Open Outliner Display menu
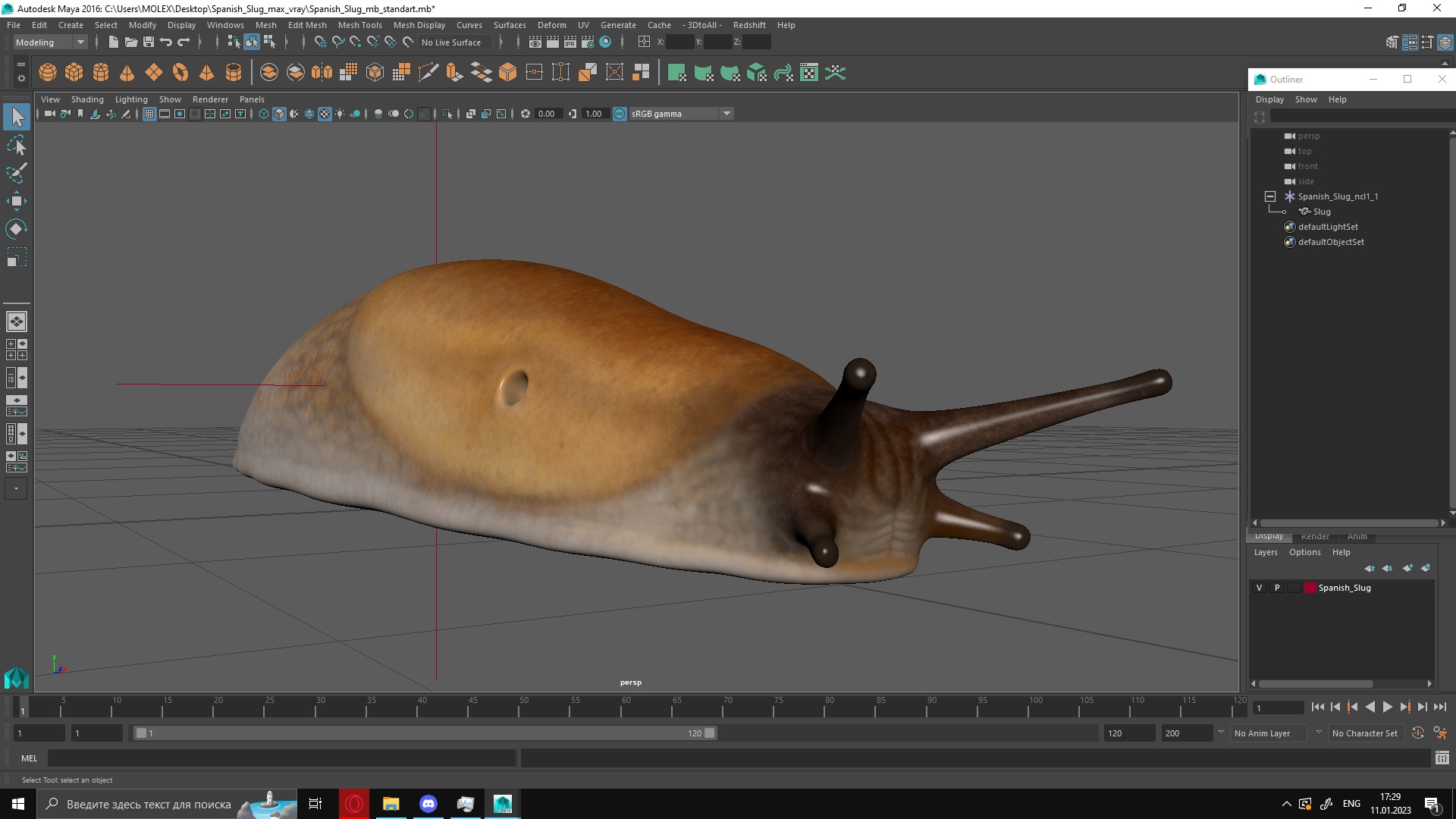Image resolution: width=1456 pixels, height=819 pixels. (x=1269, y=99)
